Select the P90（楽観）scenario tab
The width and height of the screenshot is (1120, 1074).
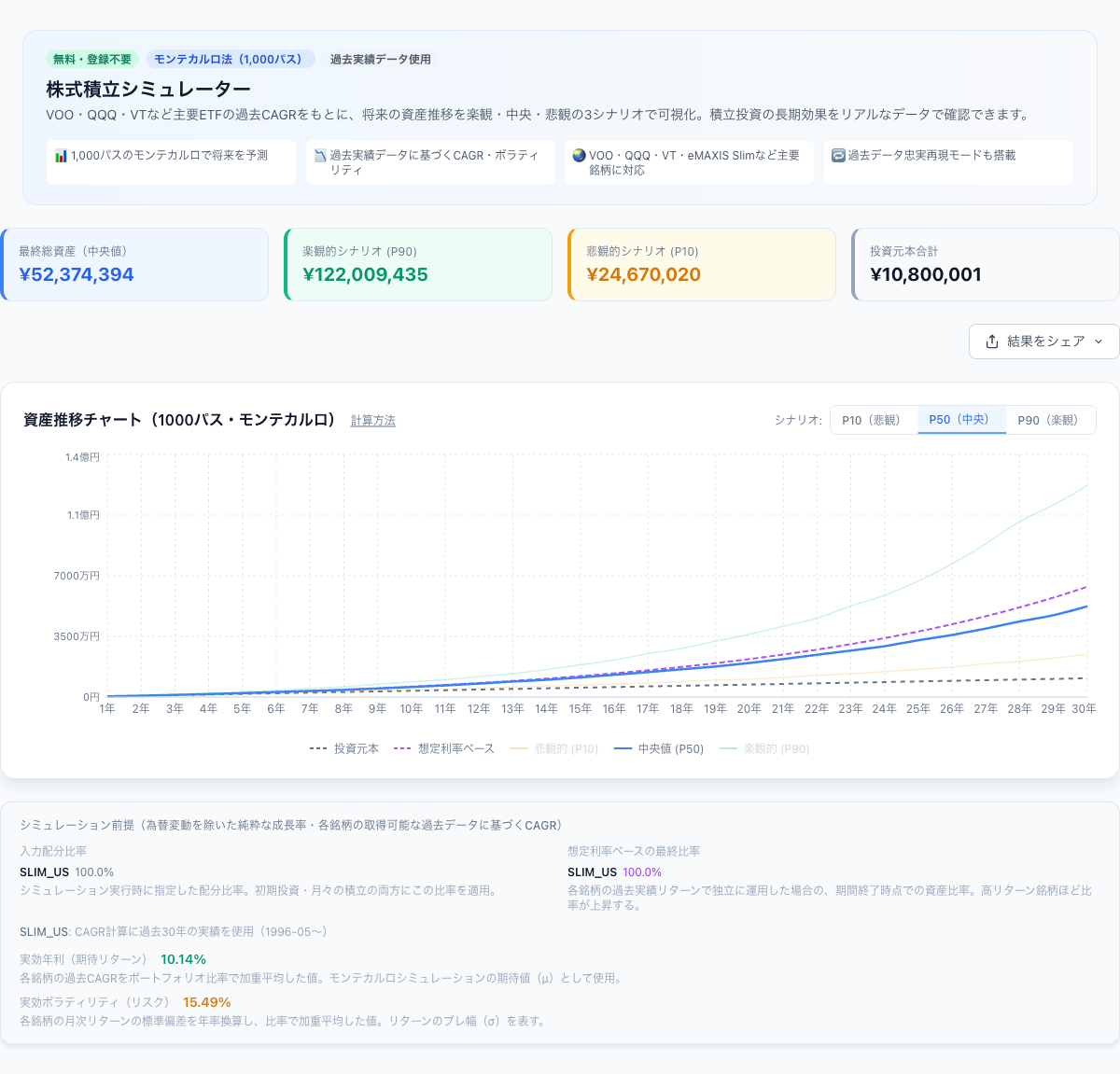point(1051,420)
